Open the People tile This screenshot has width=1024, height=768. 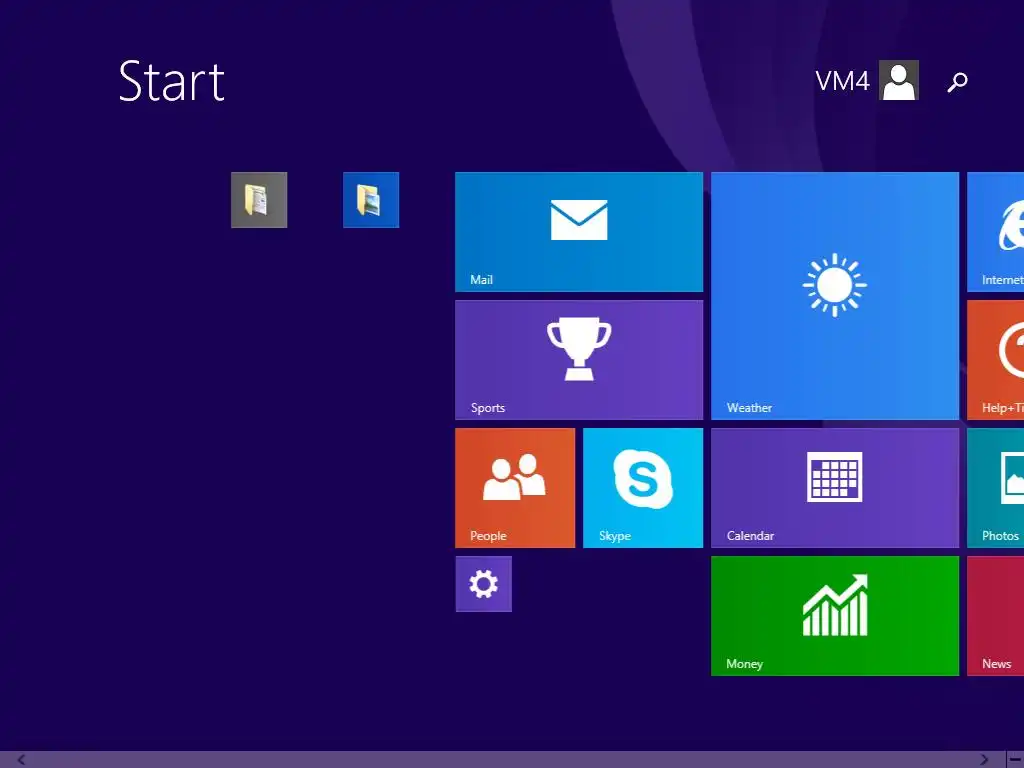click(x=515, y=488)
